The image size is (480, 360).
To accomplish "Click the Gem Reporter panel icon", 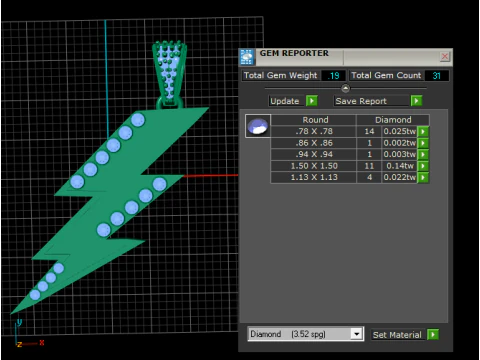I will pyautogui.click(x=247, y=57).
